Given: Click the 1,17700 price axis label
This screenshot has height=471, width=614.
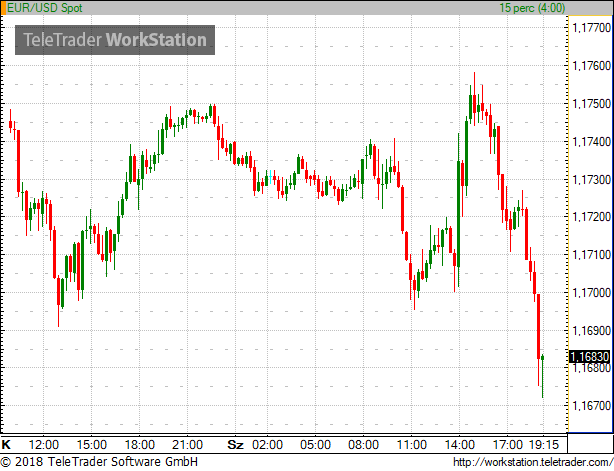Looking at the screenshot, I should (x=591, y=28).
